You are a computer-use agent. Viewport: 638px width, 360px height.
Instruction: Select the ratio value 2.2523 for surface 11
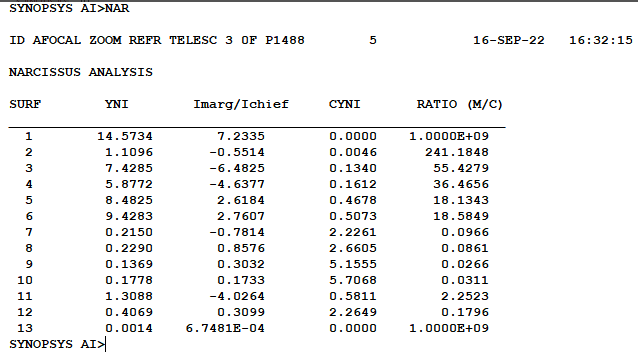click(465, 296)
